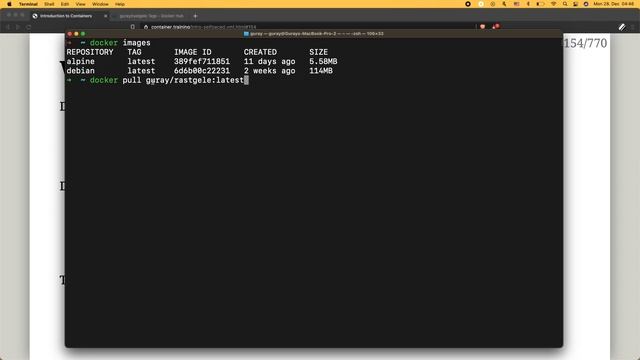Click the debian repository name
640x360 pixels.
[x=80, y=71]
